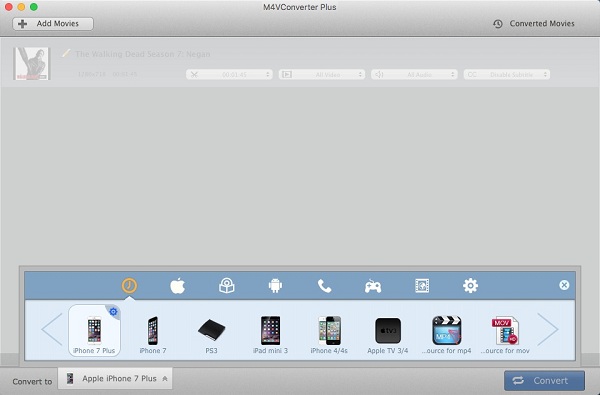Show next profiles with right arrow
The width and height of the screenshot is (600, 395).
548,329
